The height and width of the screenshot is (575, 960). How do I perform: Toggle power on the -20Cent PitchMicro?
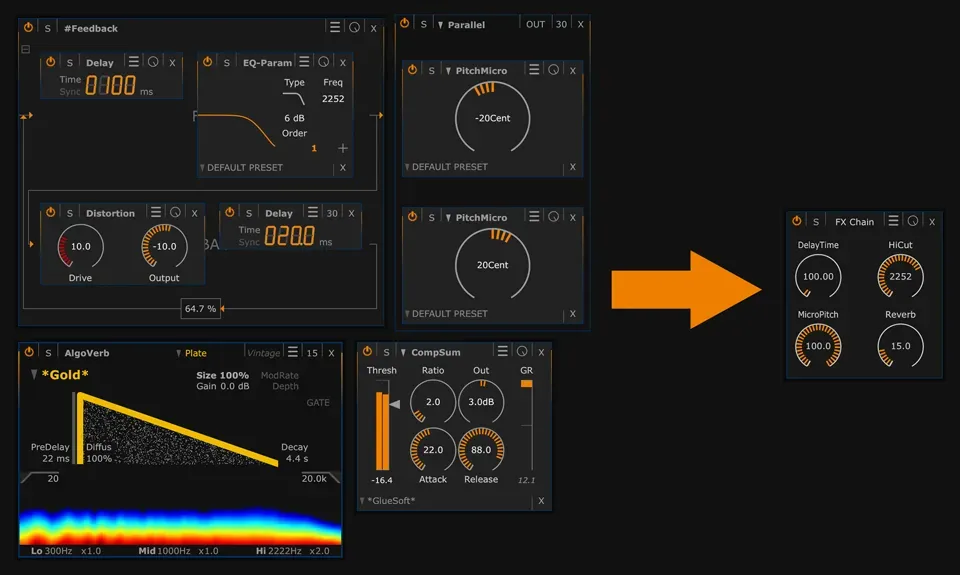coord(412,70)
